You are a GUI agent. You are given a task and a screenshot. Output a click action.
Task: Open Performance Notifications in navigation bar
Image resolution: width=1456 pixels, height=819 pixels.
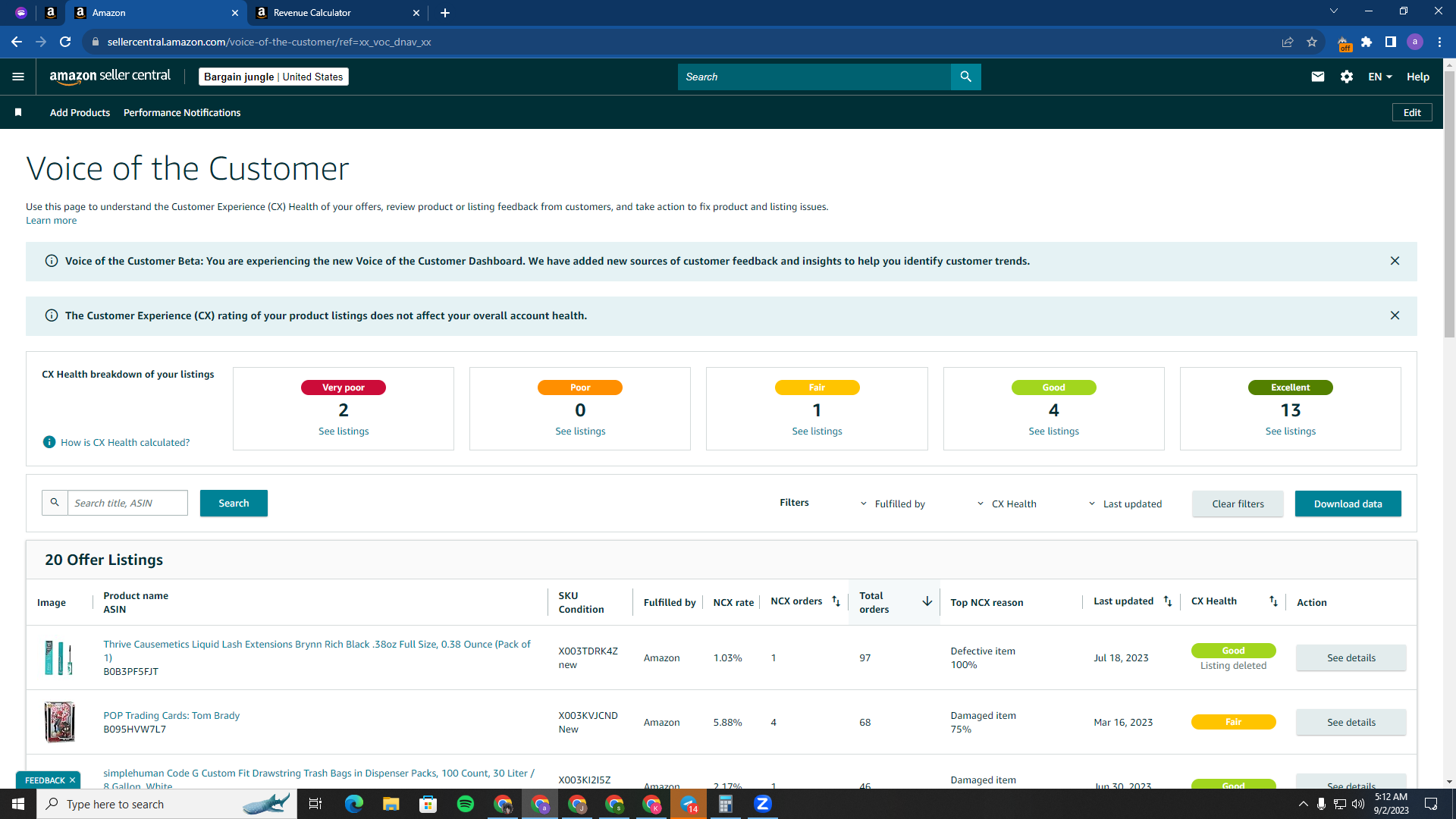point(182,112)
